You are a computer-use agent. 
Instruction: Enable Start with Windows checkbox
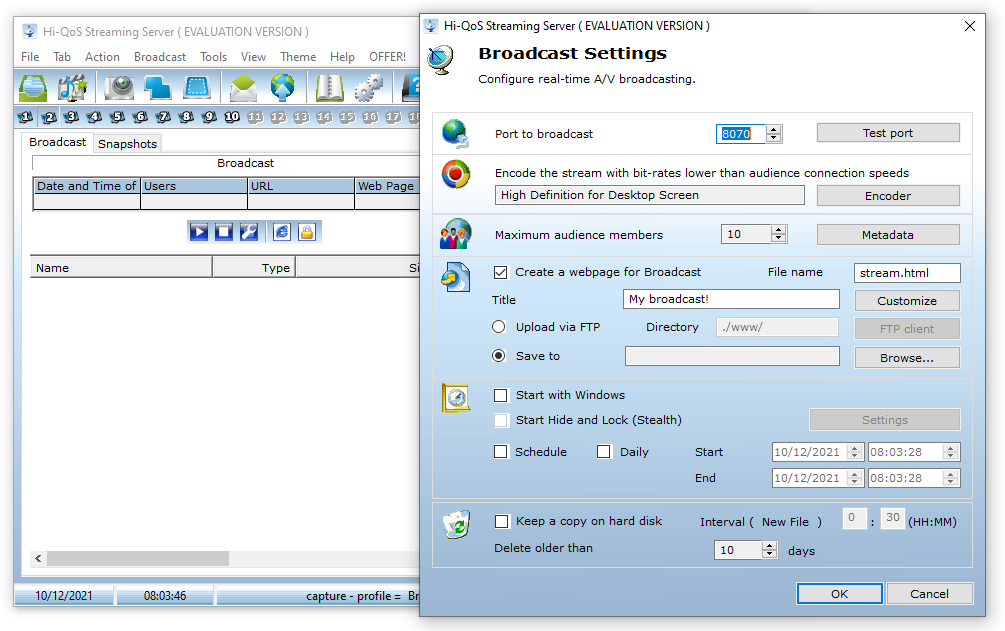[501, 395]
